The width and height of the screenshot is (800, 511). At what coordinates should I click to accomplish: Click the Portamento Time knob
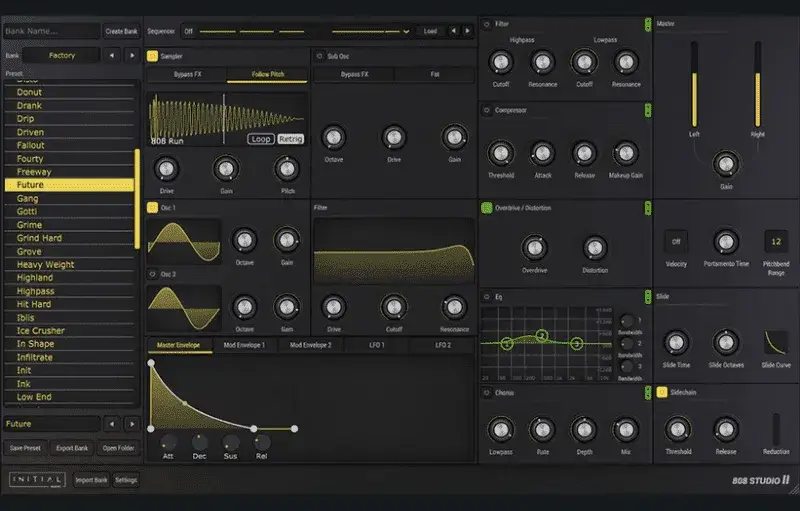coord(726,242)
